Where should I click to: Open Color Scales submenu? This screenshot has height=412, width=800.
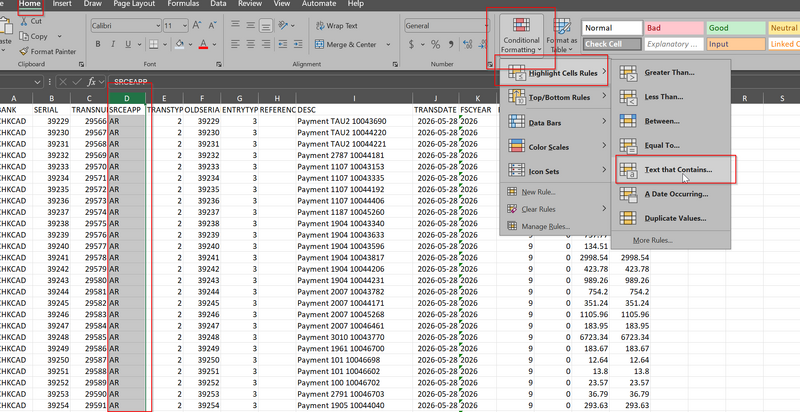[x=555, y=147]
